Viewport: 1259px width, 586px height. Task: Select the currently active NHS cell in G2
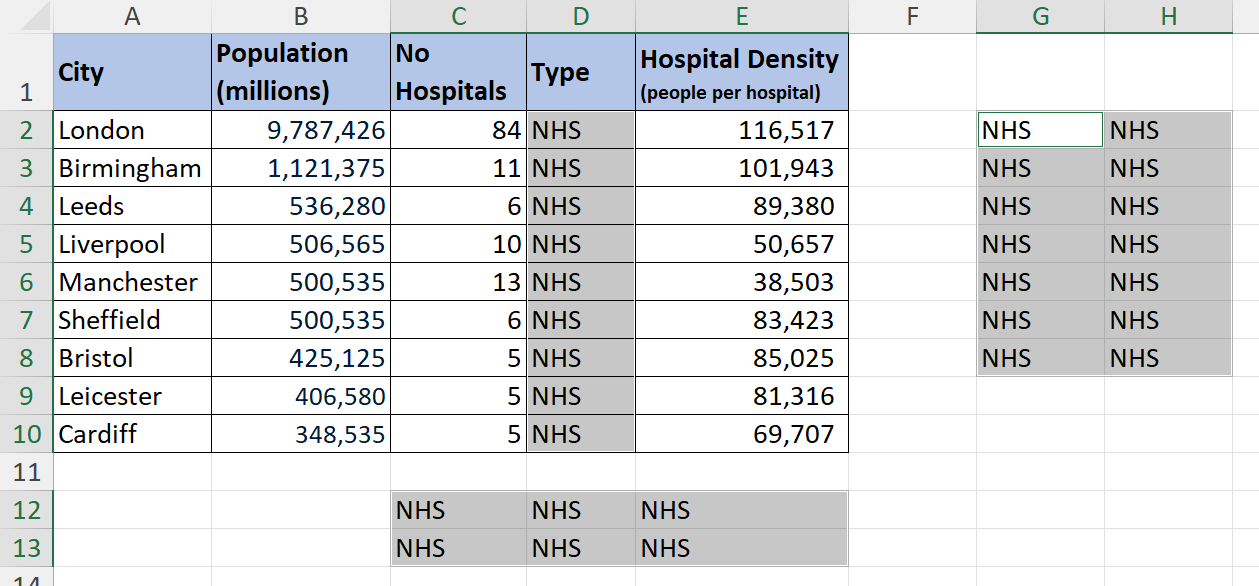tap(1039, 129)
